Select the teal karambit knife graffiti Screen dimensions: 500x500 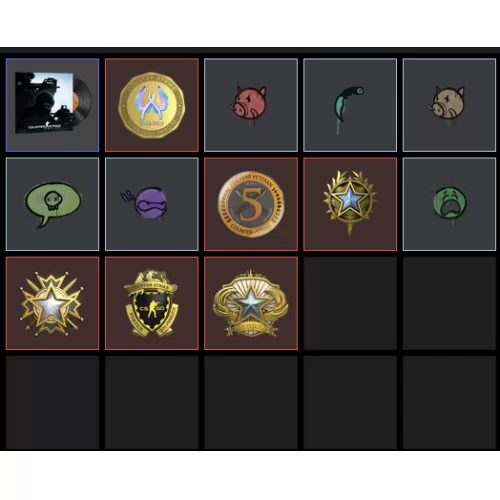pyautogui.click(x=350, y=105)
